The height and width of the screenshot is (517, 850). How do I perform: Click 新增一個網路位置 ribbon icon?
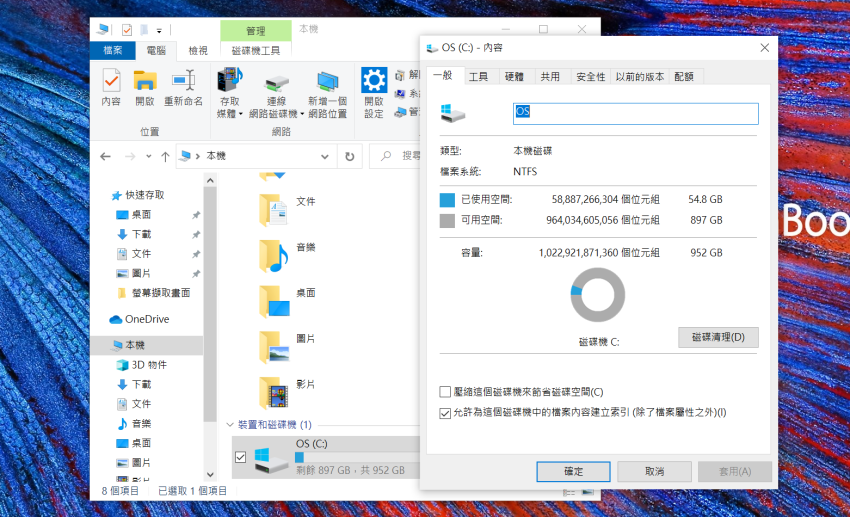pos(327,93)
